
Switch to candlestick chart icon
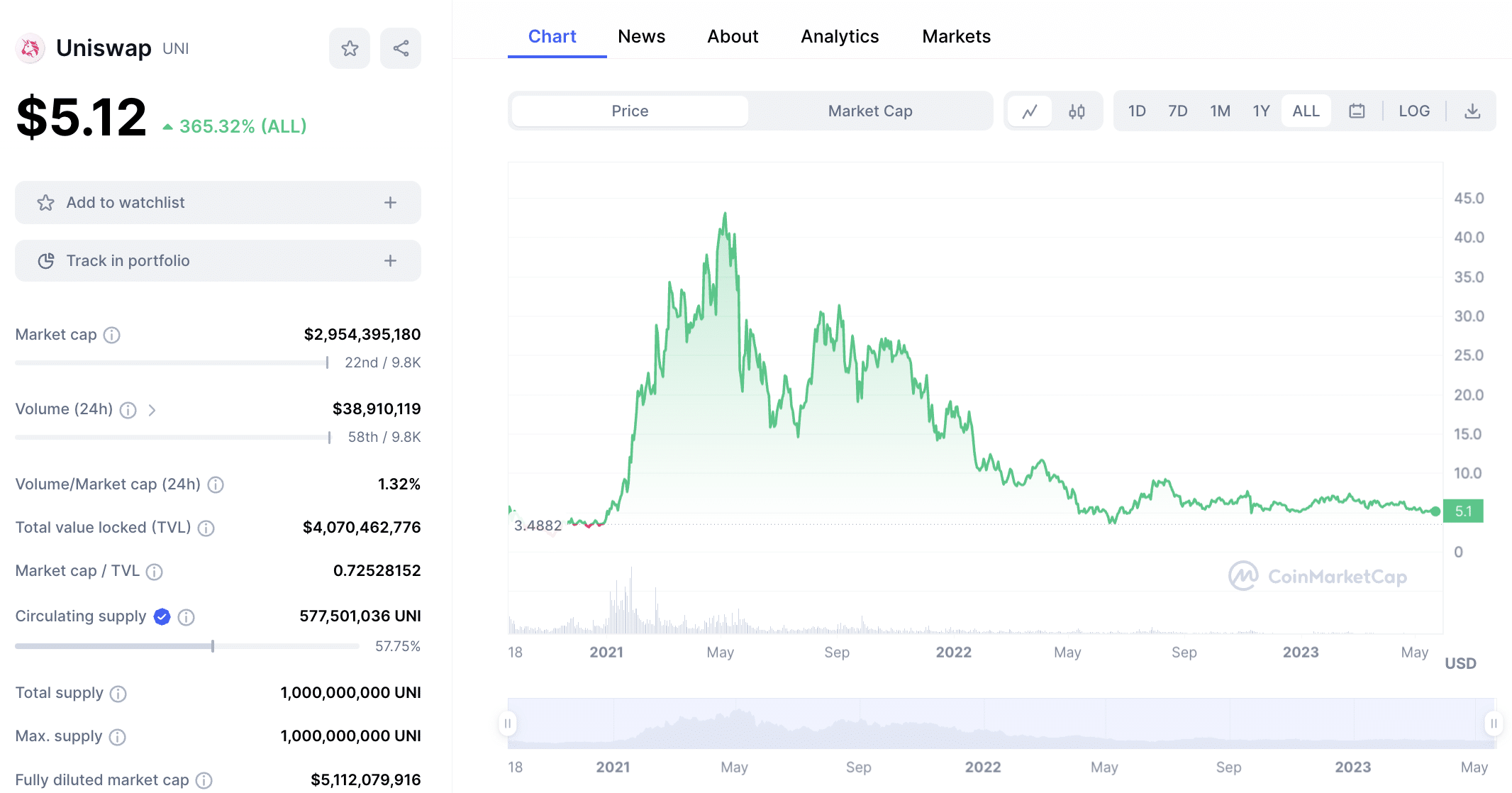(x=1077, y=111)
